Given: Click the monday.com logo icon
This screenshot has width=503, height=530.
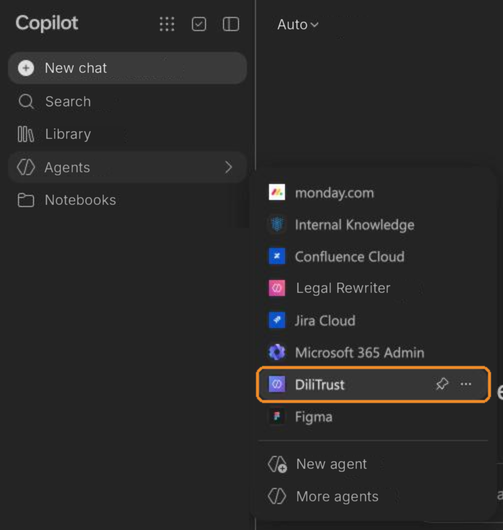Looking at the screenshot, I should (x=277, y=192).
